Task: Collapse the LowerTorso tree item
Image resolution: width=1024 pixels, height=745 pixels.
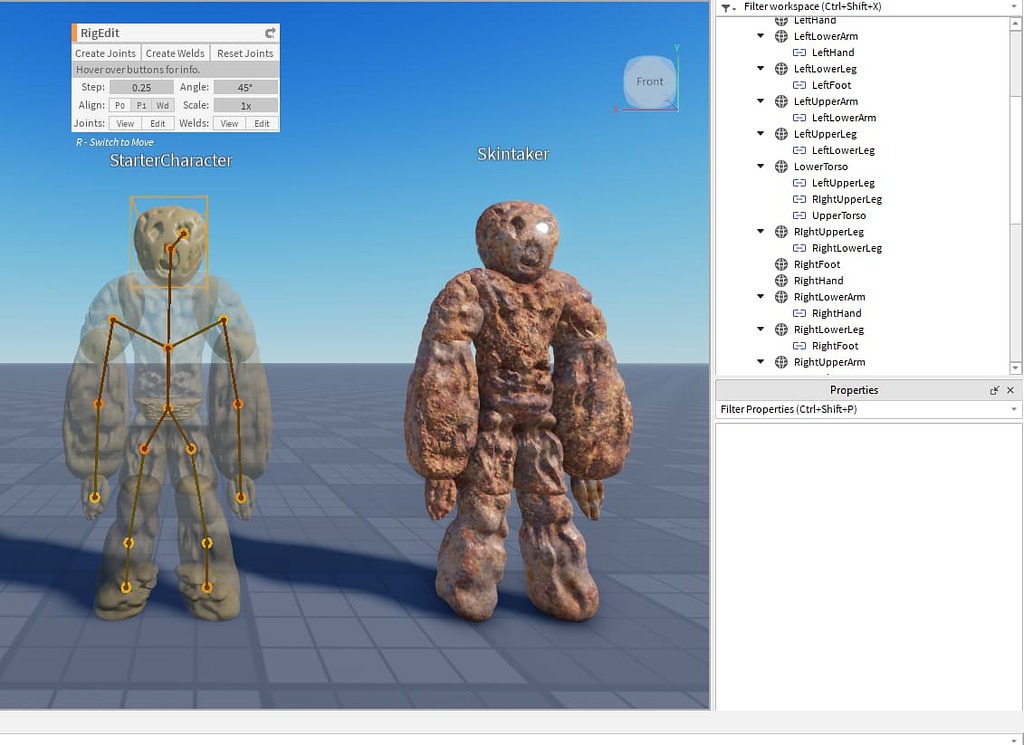Action: 760,166
